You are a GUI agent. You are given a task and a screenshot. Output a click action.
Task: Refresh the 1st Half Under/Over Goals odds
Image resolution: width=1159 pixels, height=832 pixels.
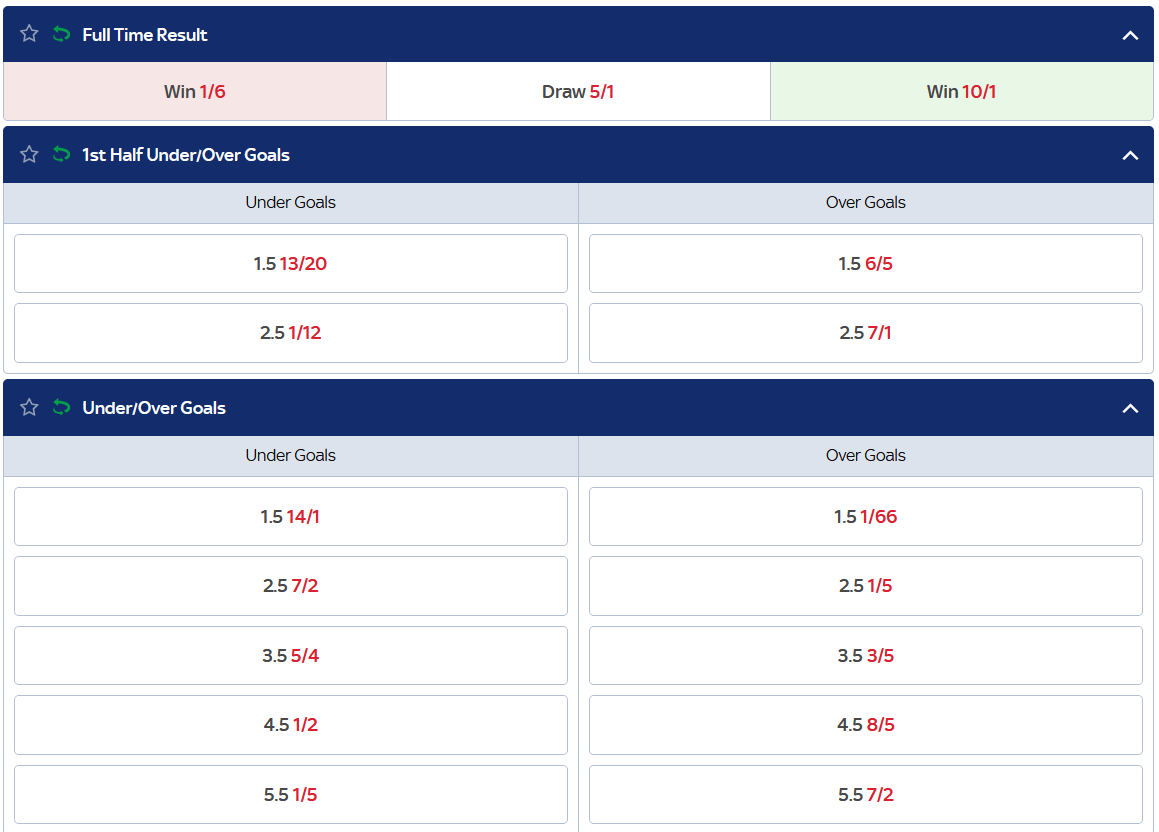click(x=60, y=155)
